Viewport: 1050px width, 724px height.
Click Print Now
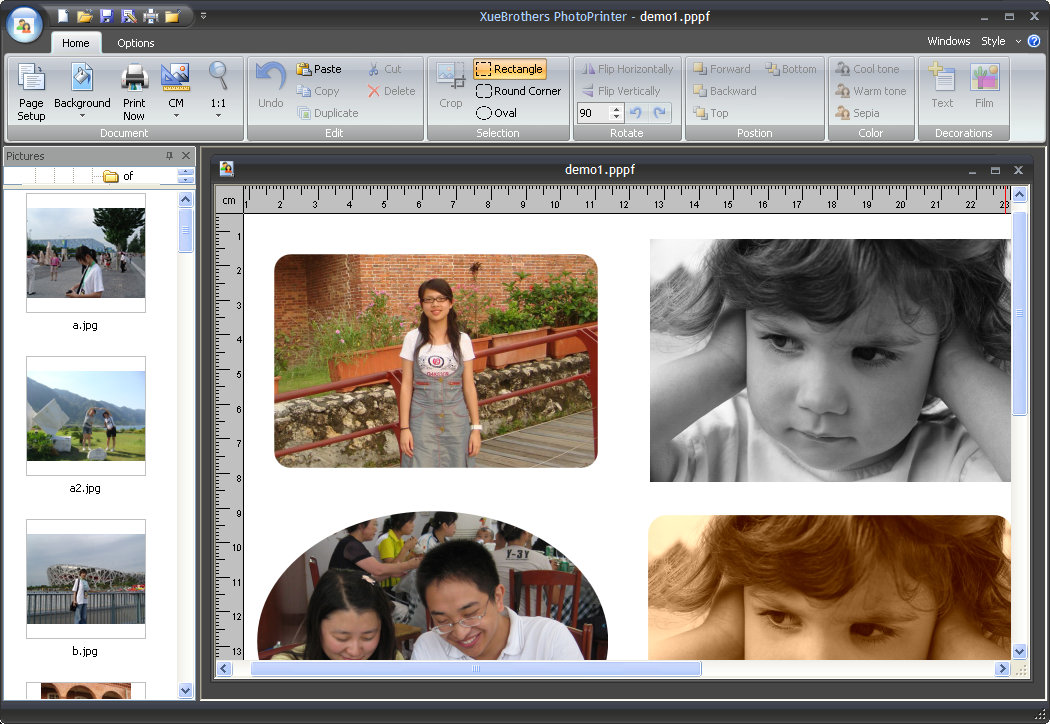pyautogui.click(x=134, y=92)
